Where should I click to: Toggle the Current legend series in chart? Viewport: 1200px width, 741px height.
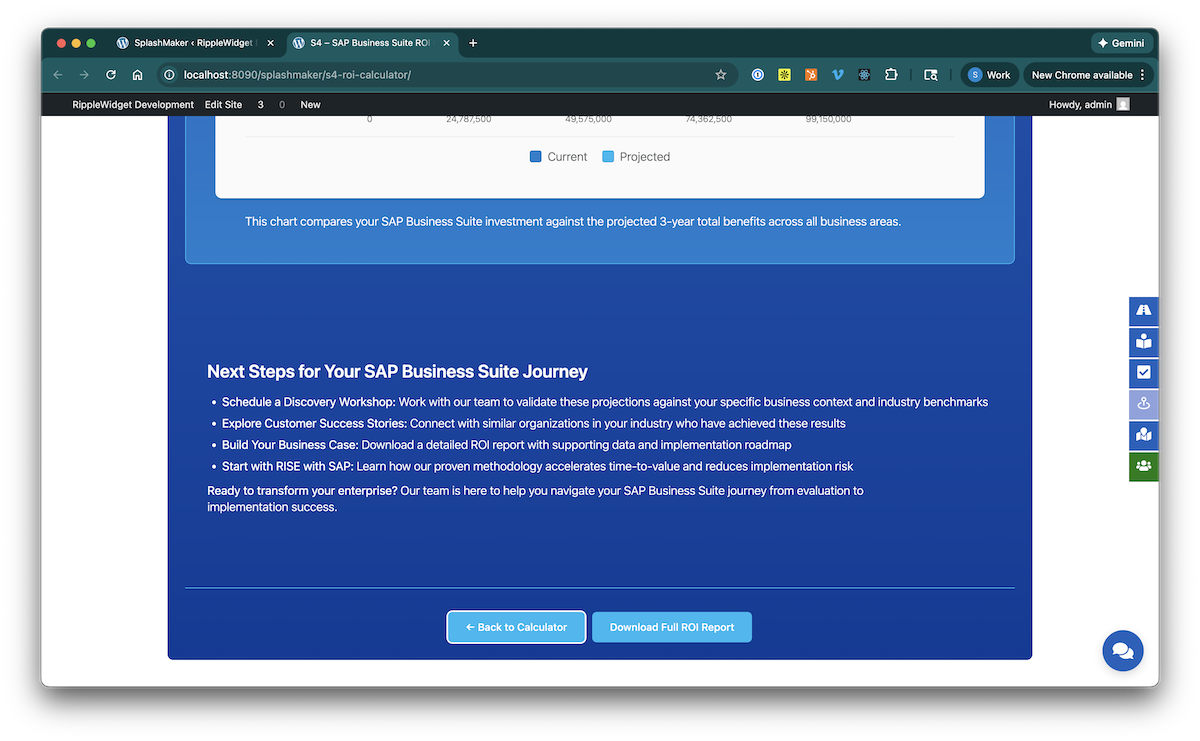(558, 157)
